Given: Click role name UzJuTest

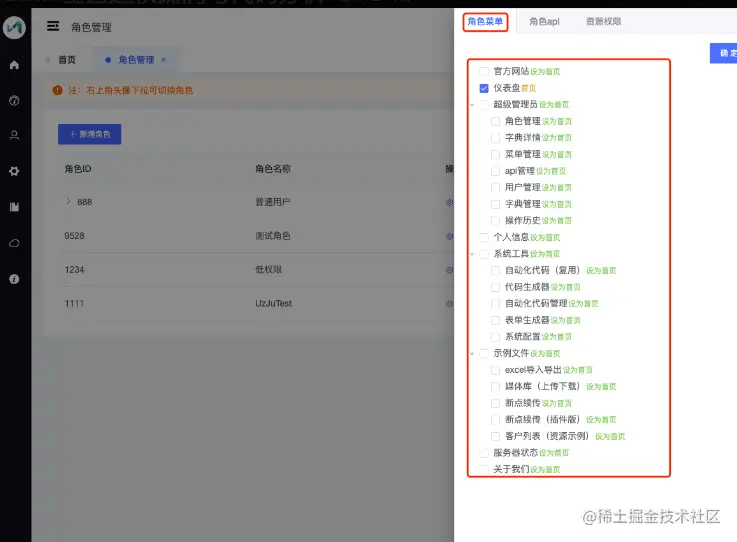Looking at the screenshot, I should (274, 304).
